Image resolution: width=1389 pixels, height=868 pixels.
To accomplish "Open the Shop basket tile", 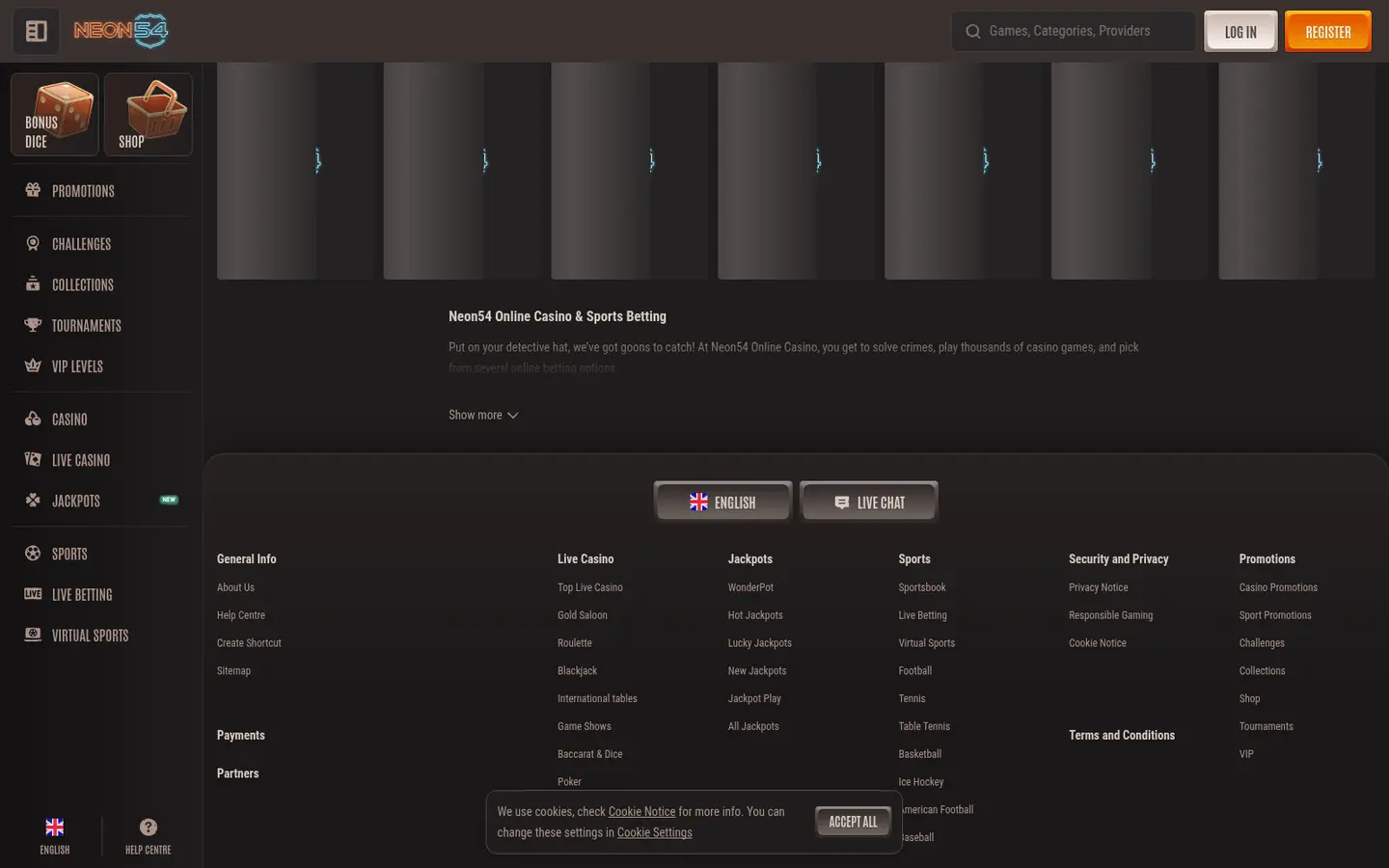I will (x=148, y=115).
